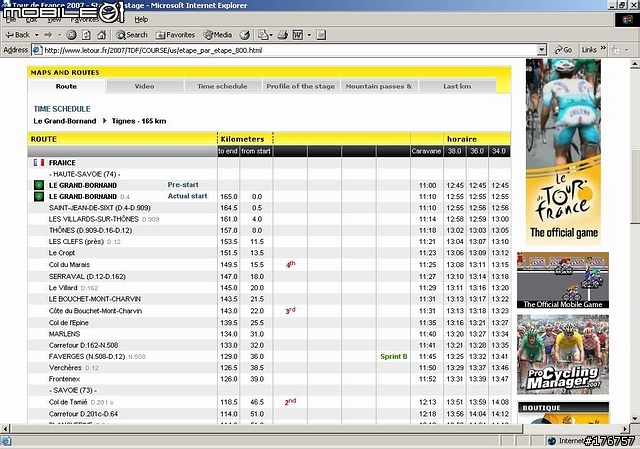640x449 pixels.
Task: Open the Forward history dropdown arrow
Action: (x=60, y=35)
